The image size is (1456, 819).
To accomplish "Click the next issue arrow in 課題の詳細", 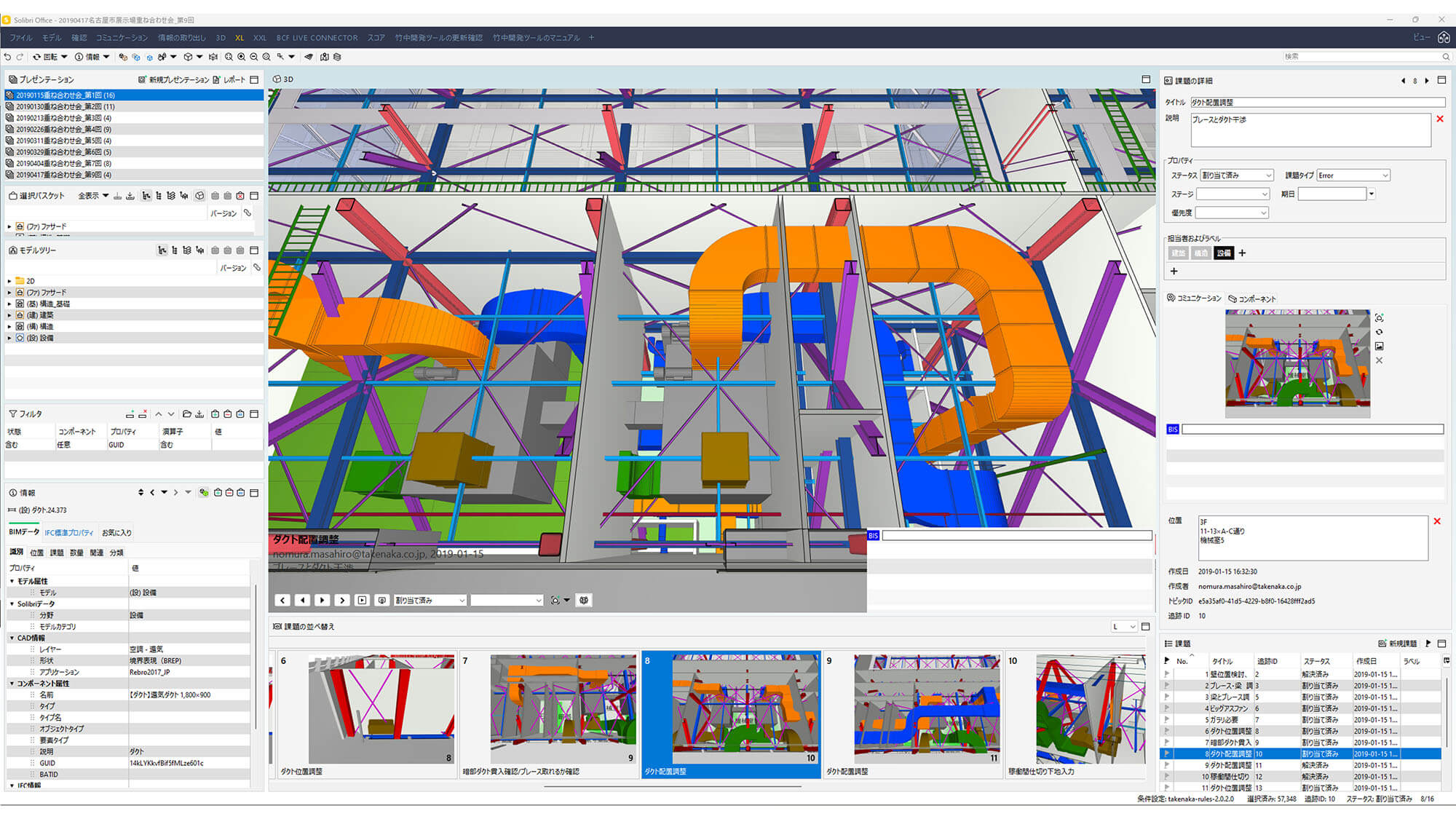I will tap(1427, 81).
